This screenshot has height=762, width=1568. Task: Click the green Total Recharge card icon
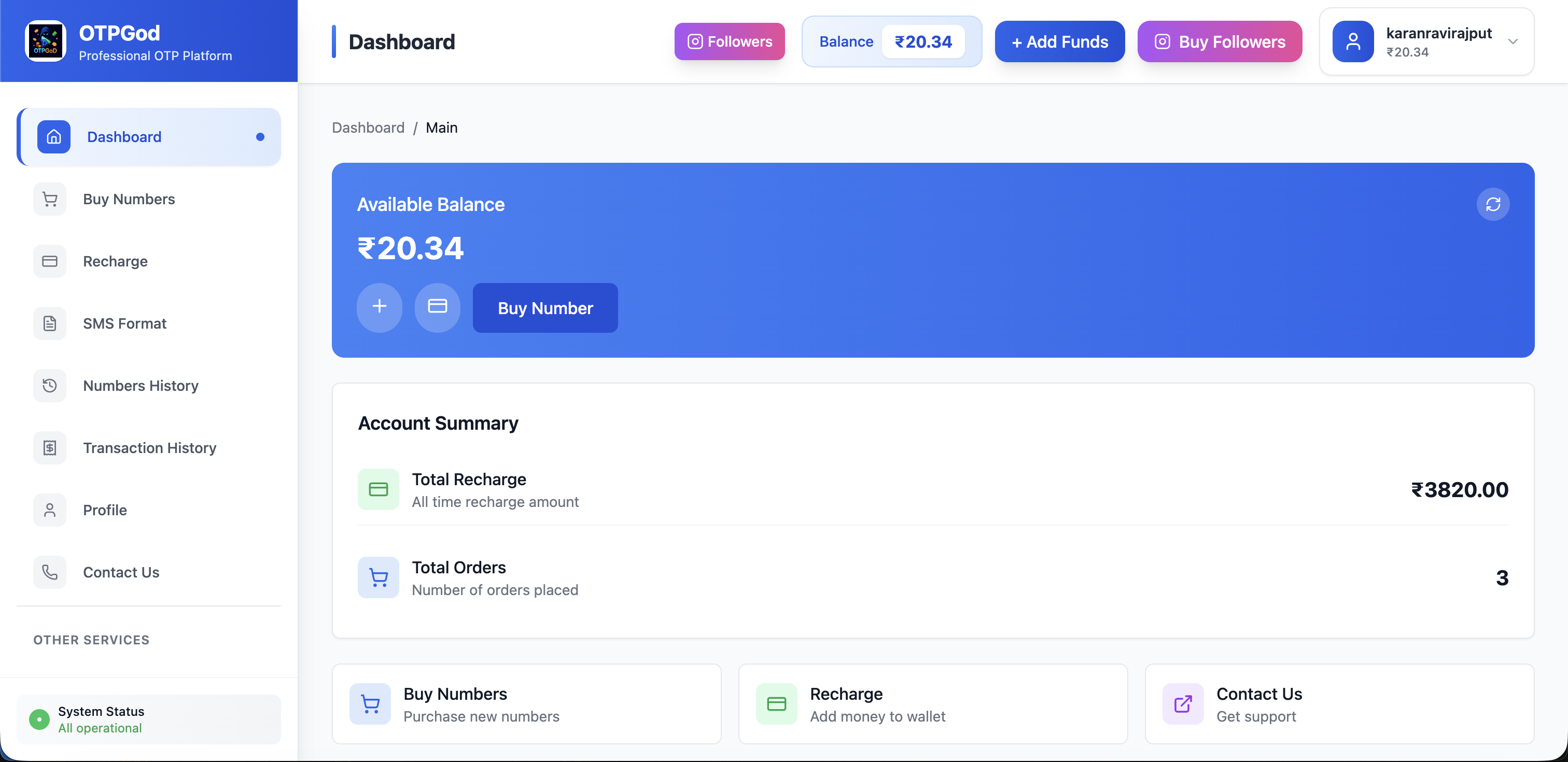[378, 489]
